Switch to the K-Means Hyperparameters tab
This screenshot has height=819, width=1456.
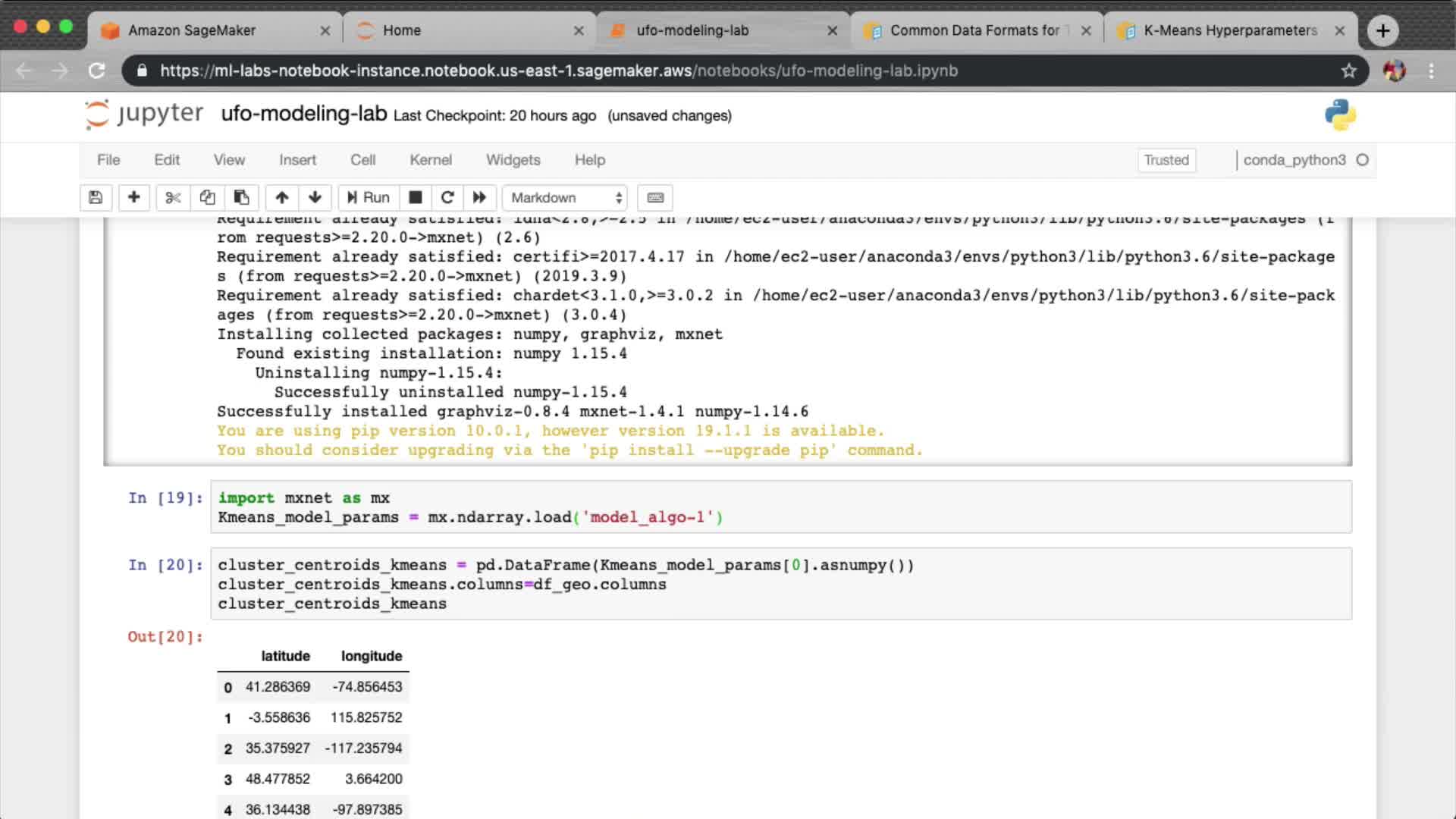1229,30
